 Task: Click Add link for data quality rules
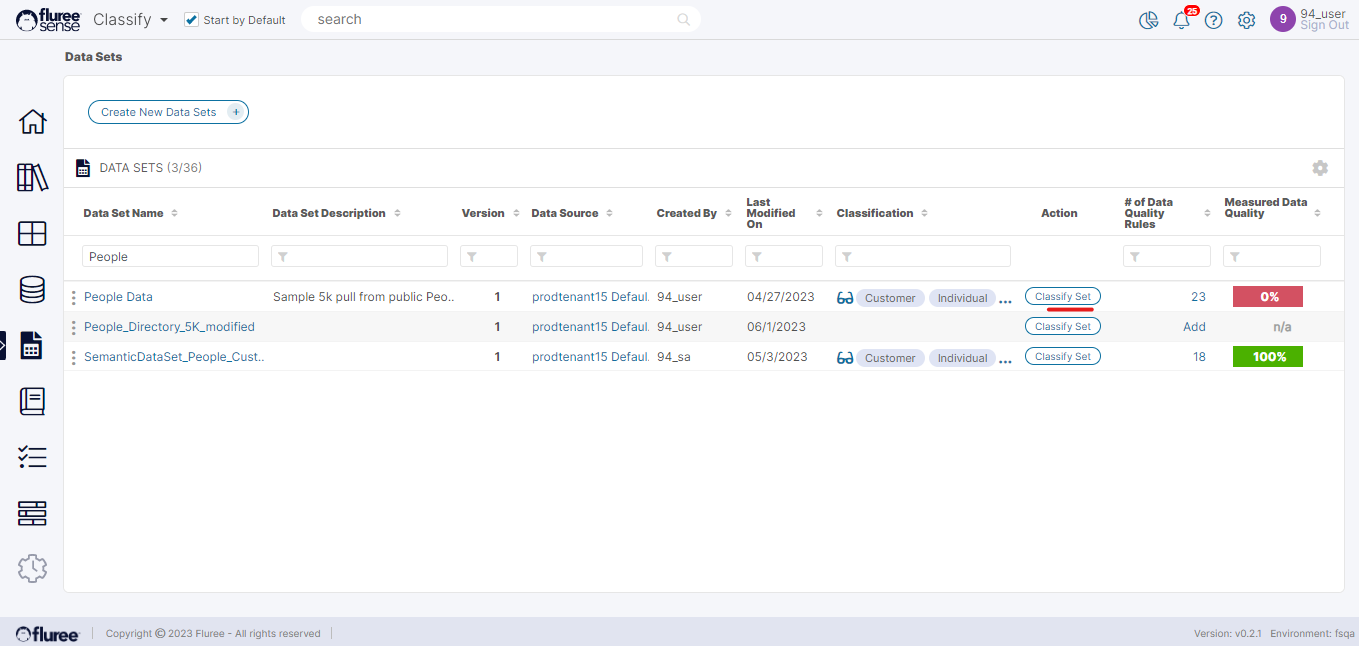pyautogui.click(x=1194, y=327)
